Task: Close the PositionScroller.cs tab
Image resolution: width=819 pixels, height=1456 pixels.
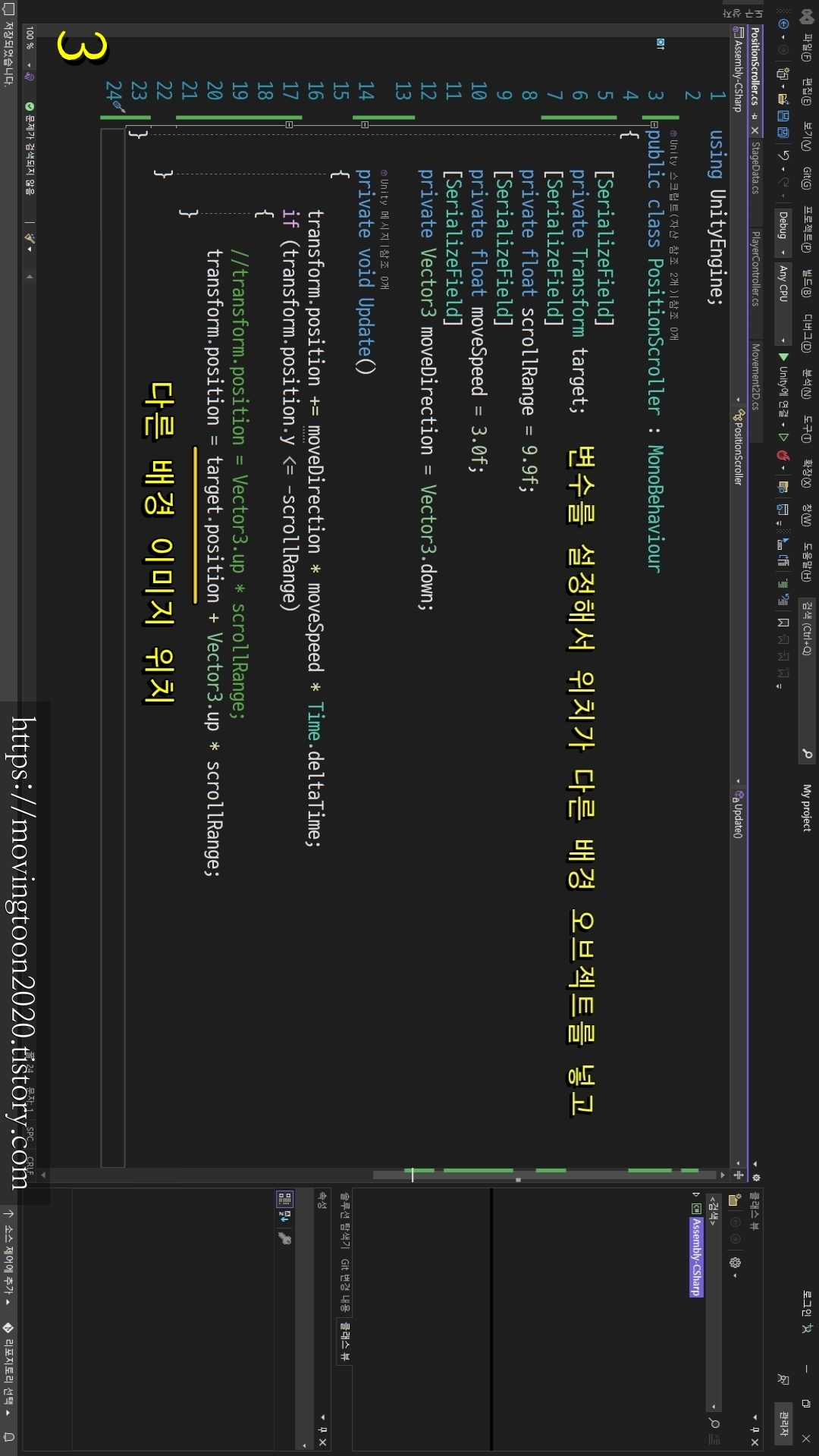Action: [x=755, y=130]
